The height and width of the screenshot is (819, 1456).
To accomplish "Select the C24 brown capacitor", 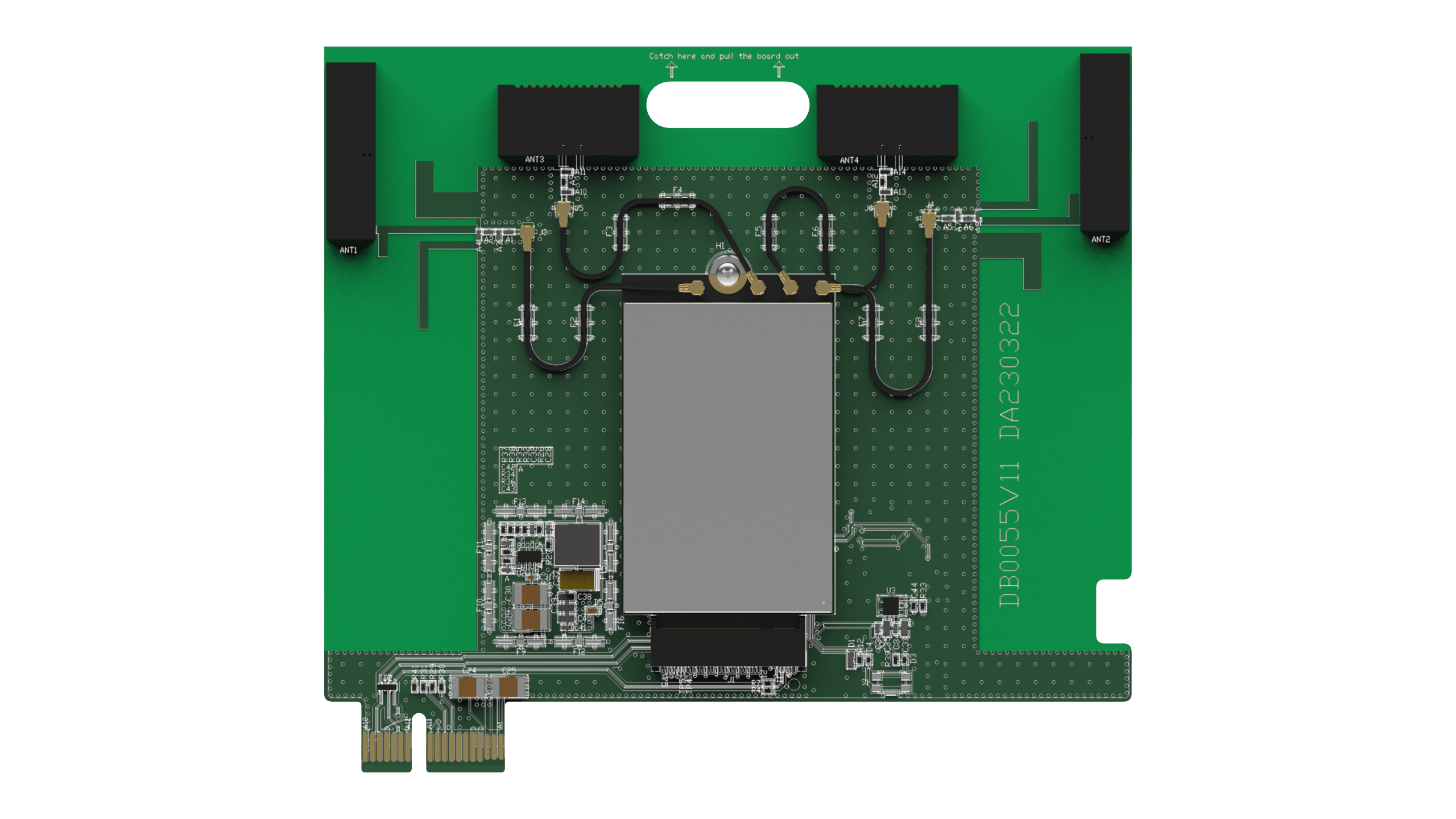I will coord(468,688).
